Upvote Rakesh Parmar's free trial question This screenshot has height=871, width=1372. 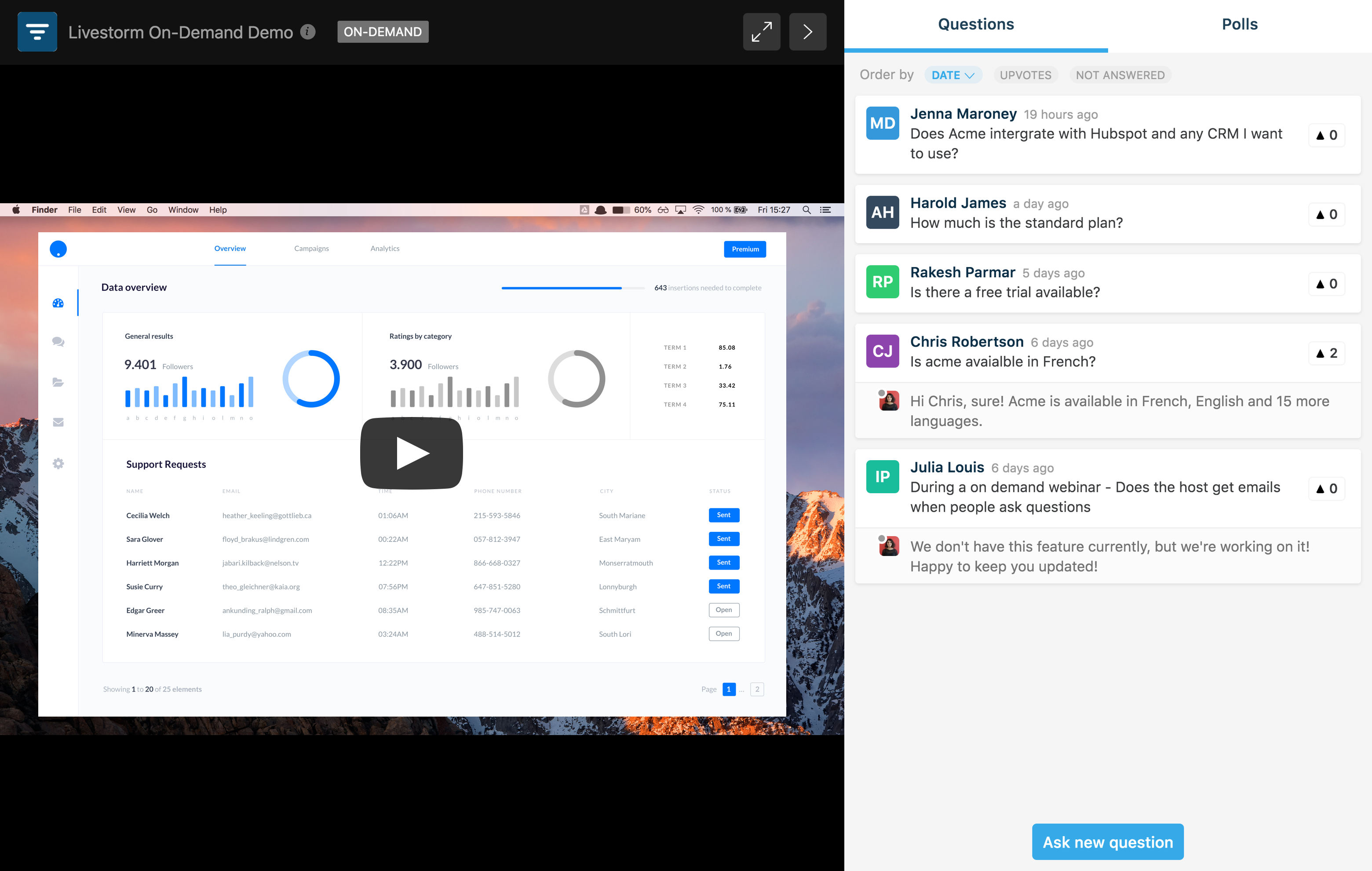pyautogui.click(x=1326, y=284)
